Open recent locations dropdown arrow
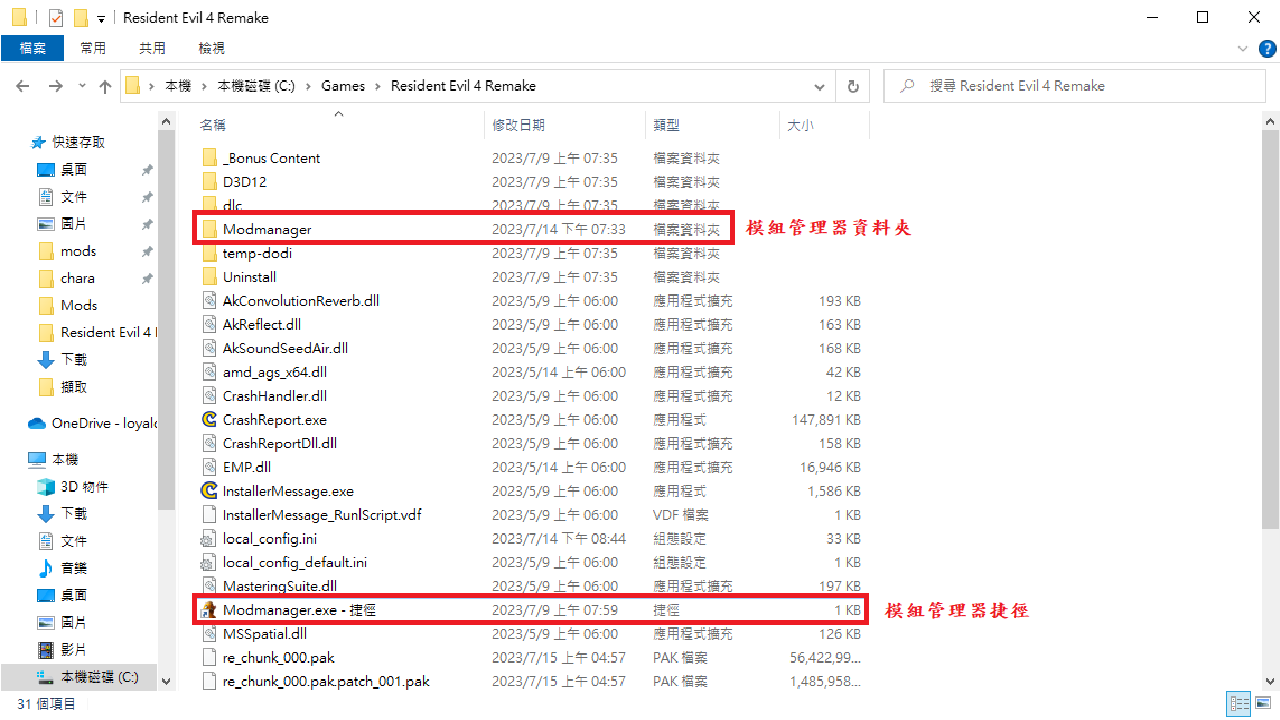This screenshot has width=1280, height=720. tap(81, 86)
